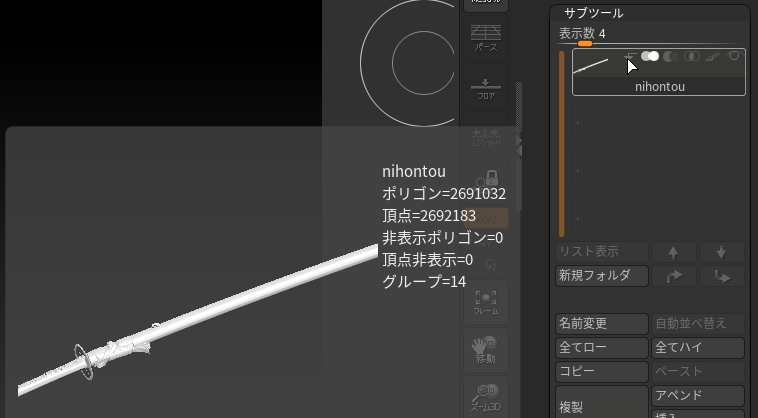The width and height of the screenshot is (758, 418).
Task: Toggle nihontou subtool eye visibility
Action: [734, 56]
